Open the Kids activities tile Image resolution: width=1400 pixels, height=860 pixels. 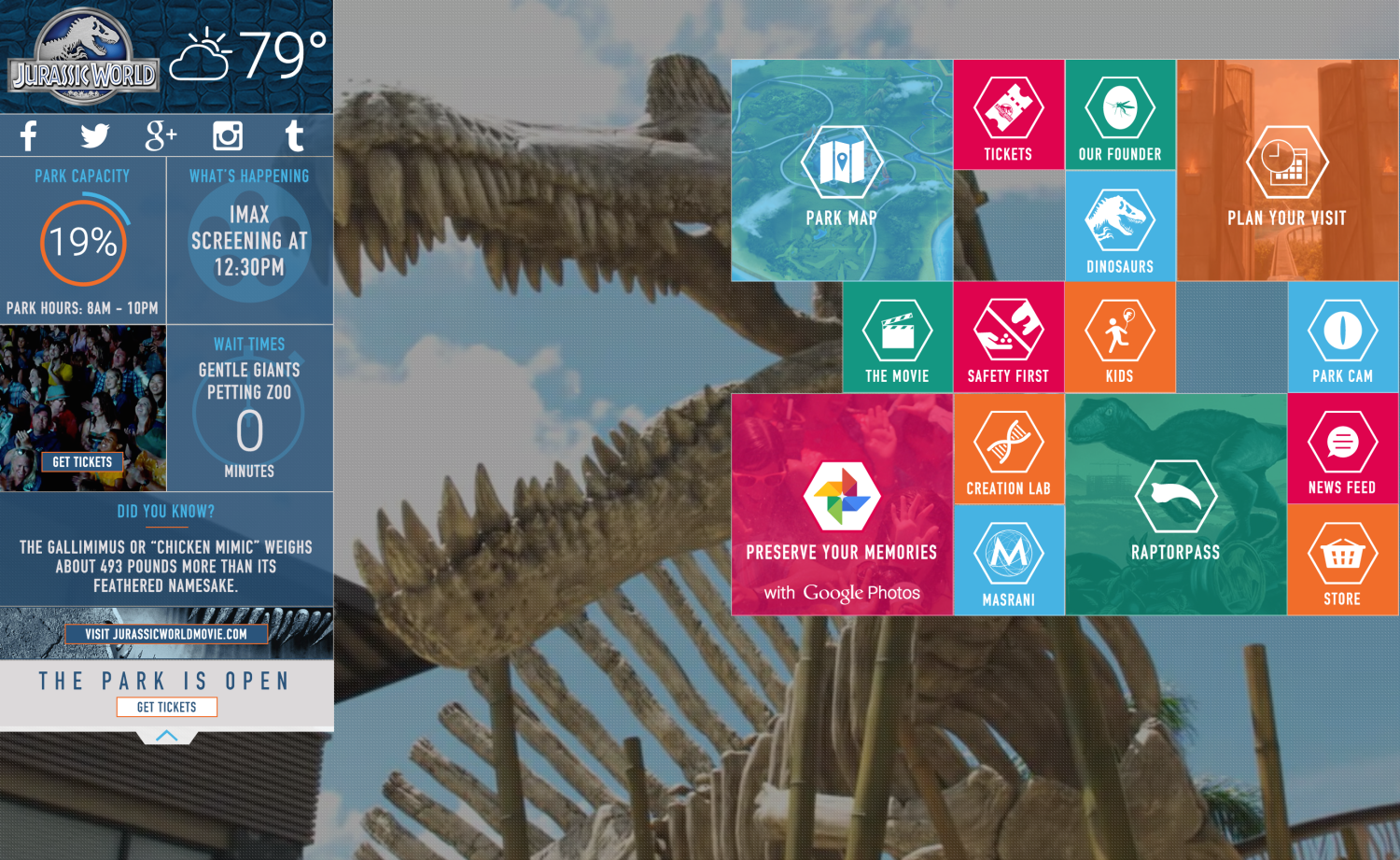1119,336
